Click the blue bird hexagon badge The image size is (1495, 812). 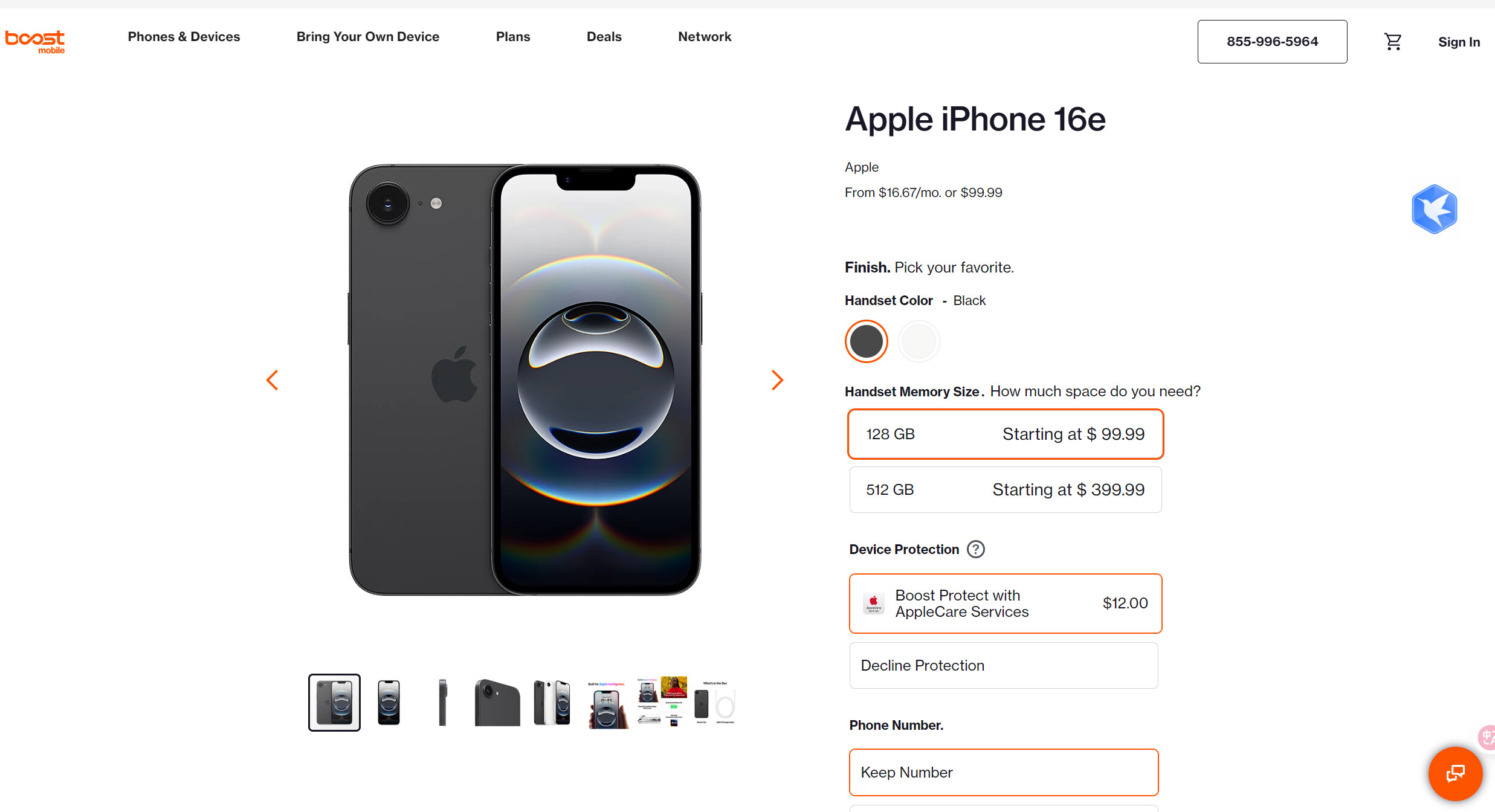1435,209
